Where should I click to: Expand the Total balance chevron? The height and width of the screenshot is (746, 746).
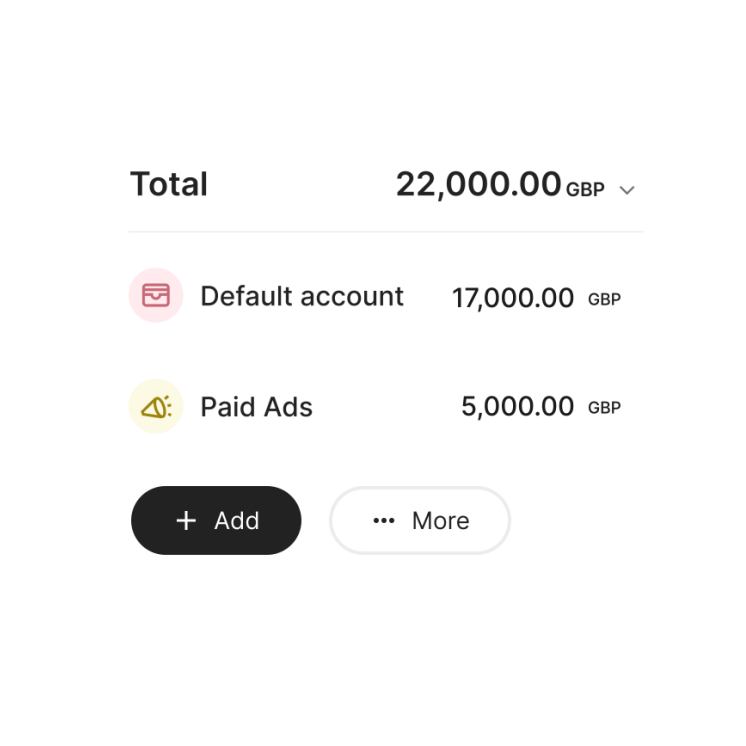pos(627,190)
